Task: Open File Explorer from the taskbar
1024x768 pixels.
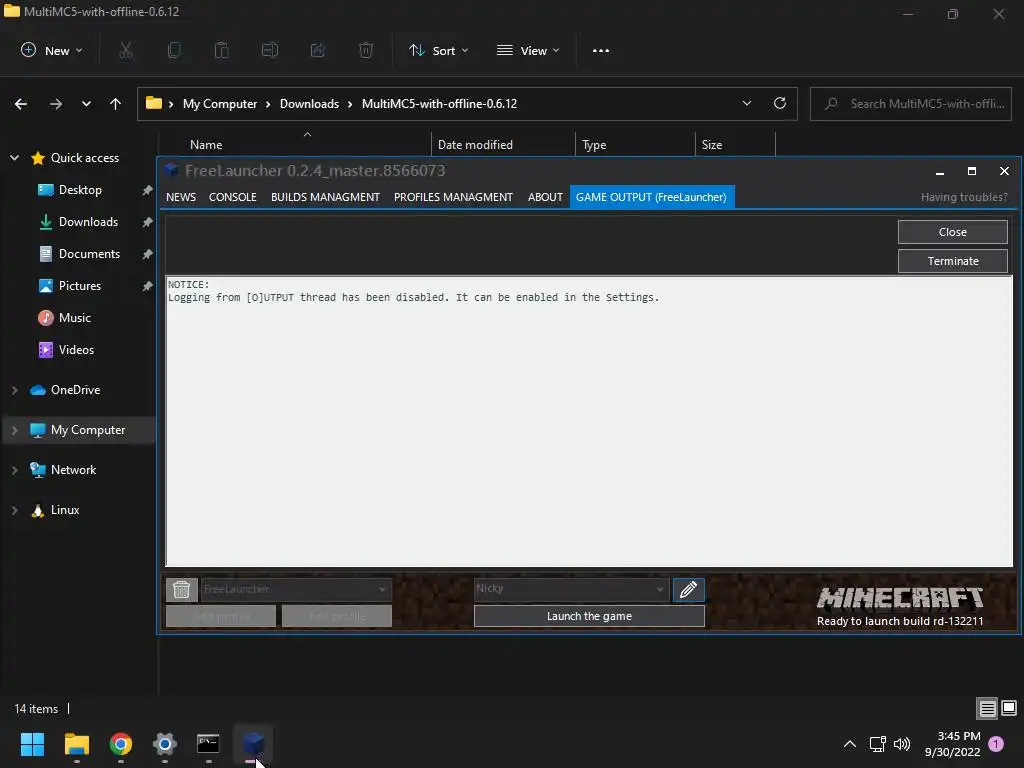Action: (x=76, y=744)
